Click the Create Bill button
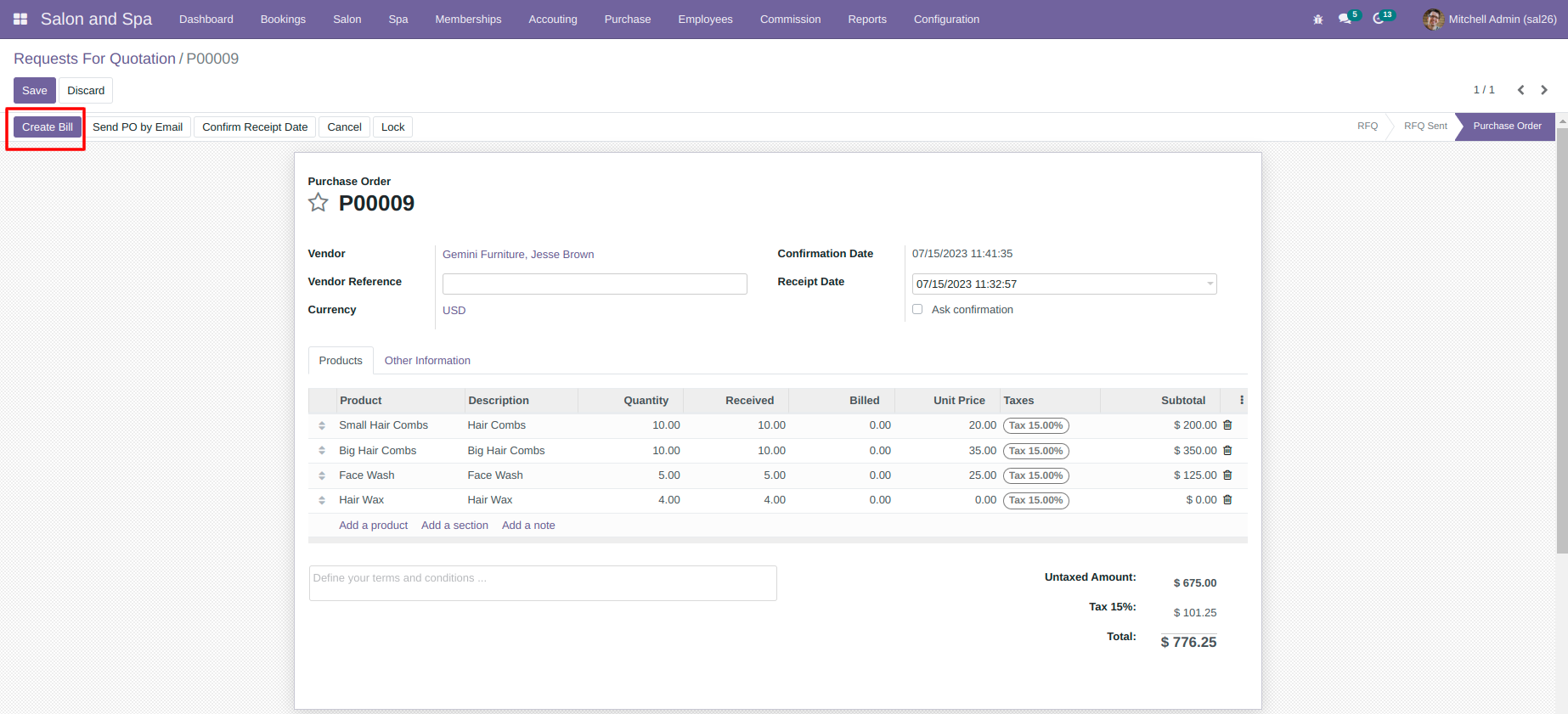The width and height of the screenshot is (1568, 714). point(48,127)
